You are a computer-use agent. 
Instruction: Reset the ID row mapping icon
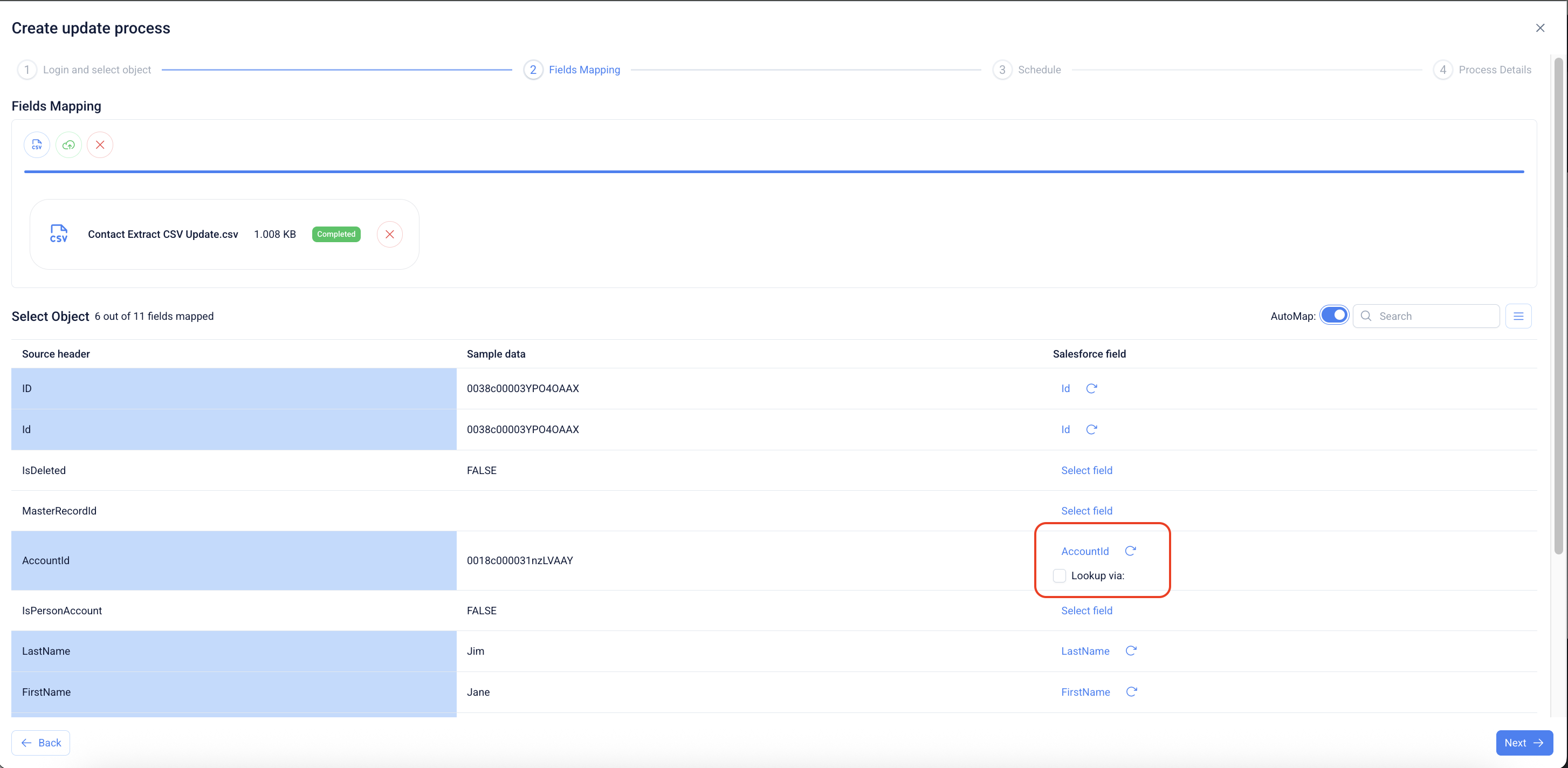tap(1091, 388)
